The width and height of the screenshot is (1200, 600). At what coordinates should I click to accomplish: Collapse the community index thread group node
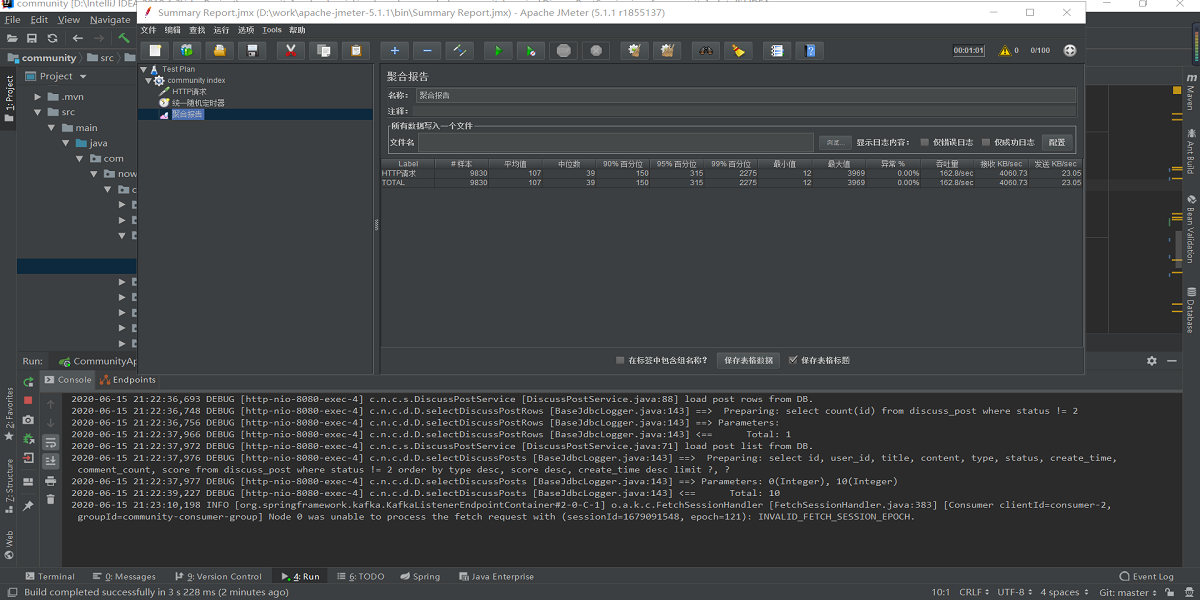click(x=148, y=80)
